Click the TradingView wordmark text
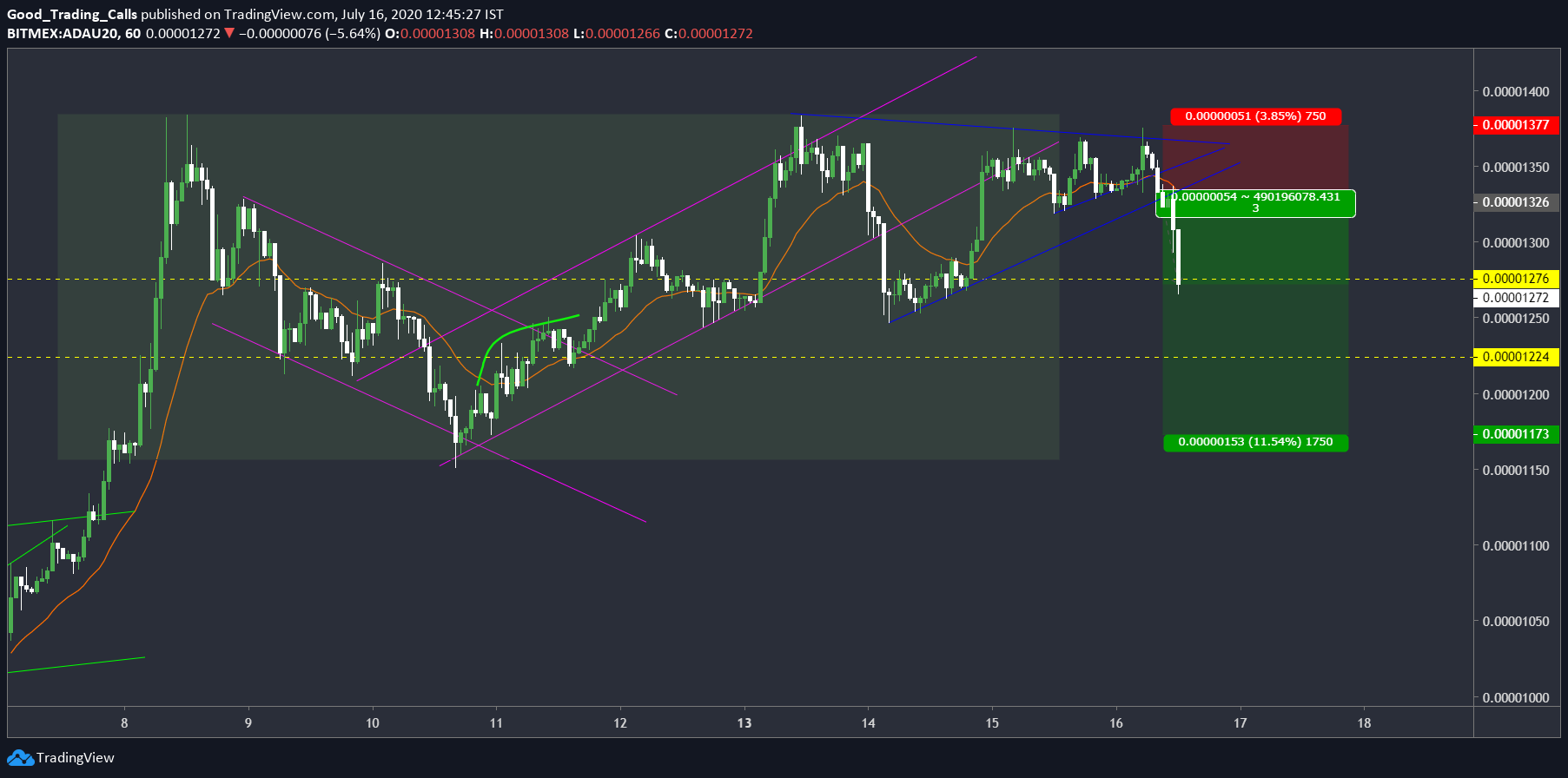Image resolution: width=1568 pixels, height=778 pixels. [x=75, y=758]
